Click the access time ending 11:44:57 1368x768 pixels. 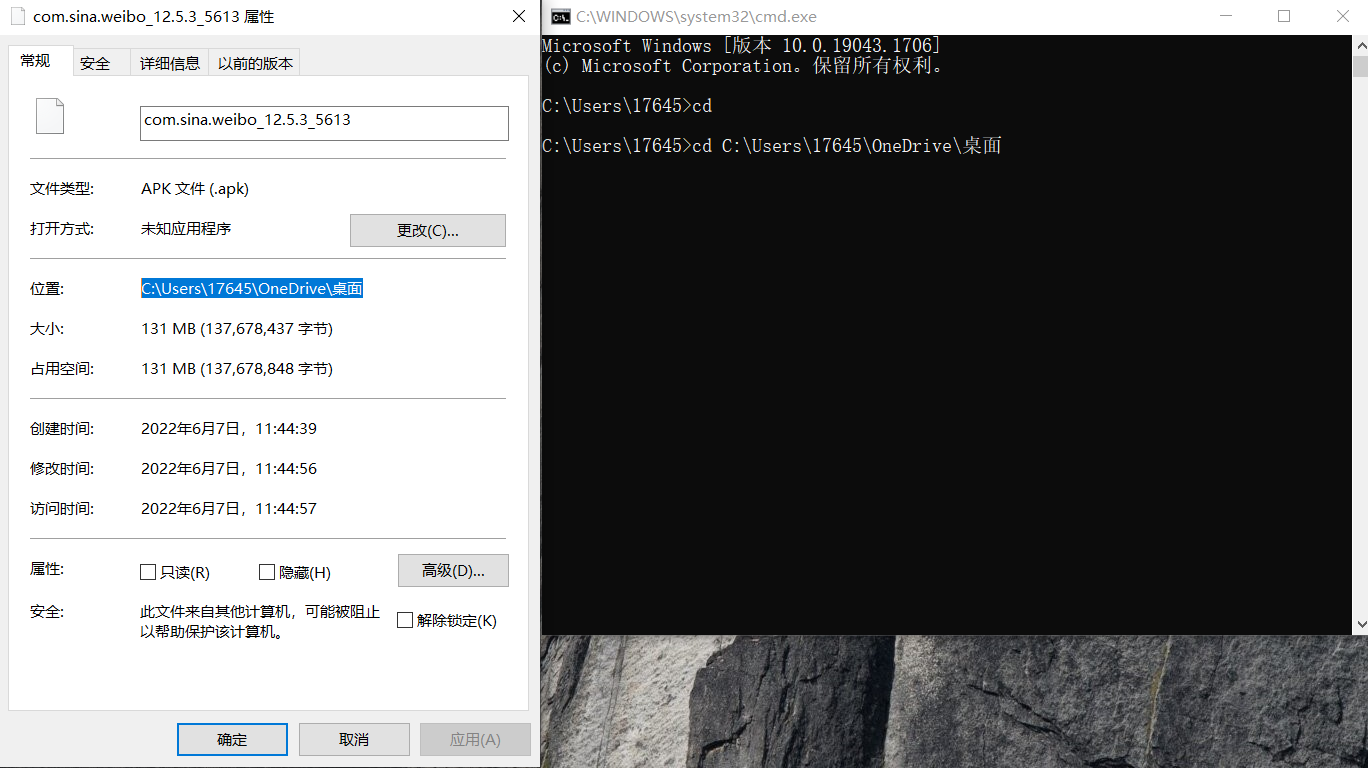tap(229, 509)
